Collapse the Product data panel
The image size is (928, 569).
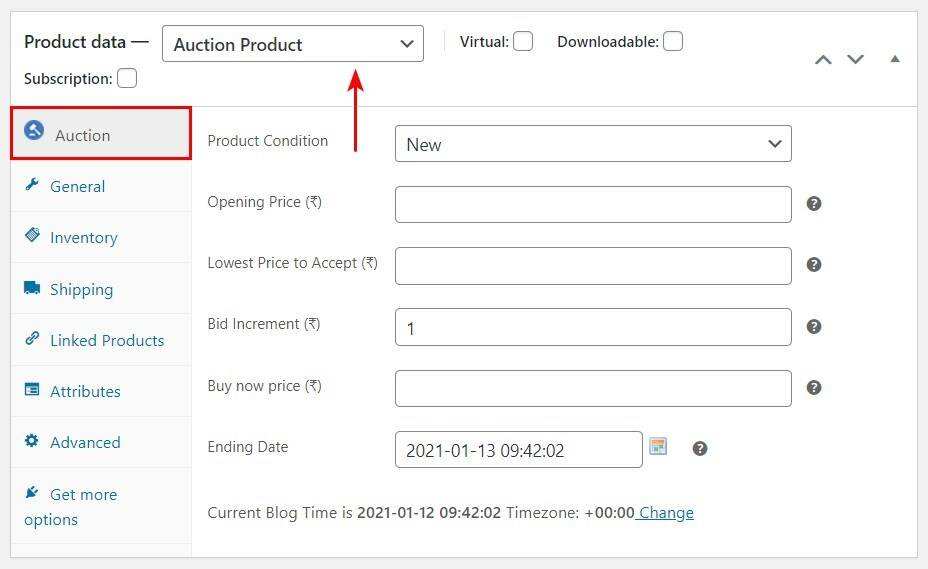(895, 59)
